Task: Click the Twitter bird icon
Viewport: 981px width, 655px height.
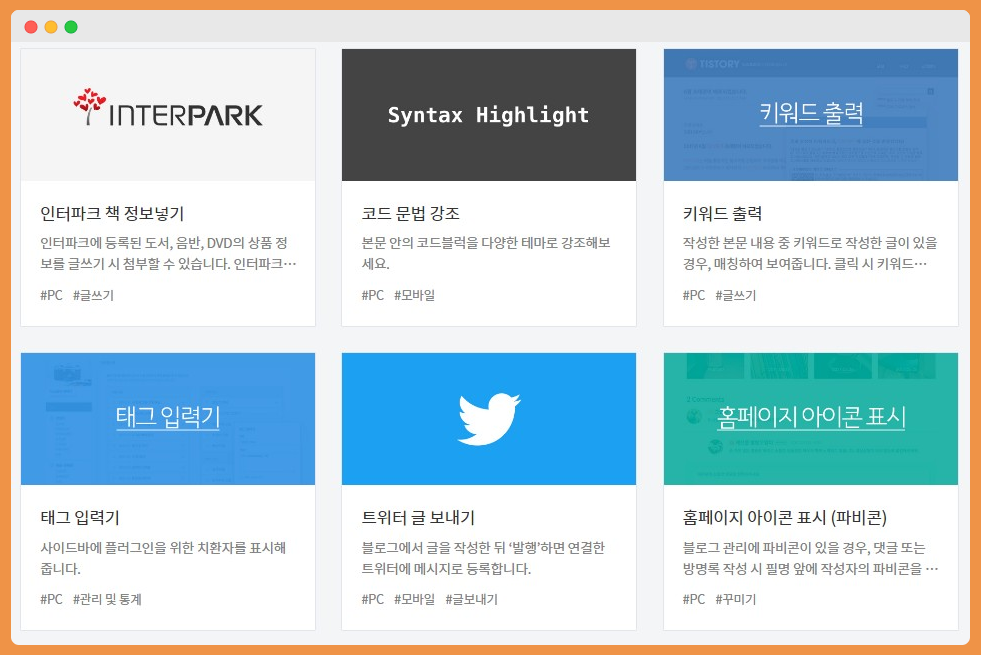Action: [x=489, y=419]
